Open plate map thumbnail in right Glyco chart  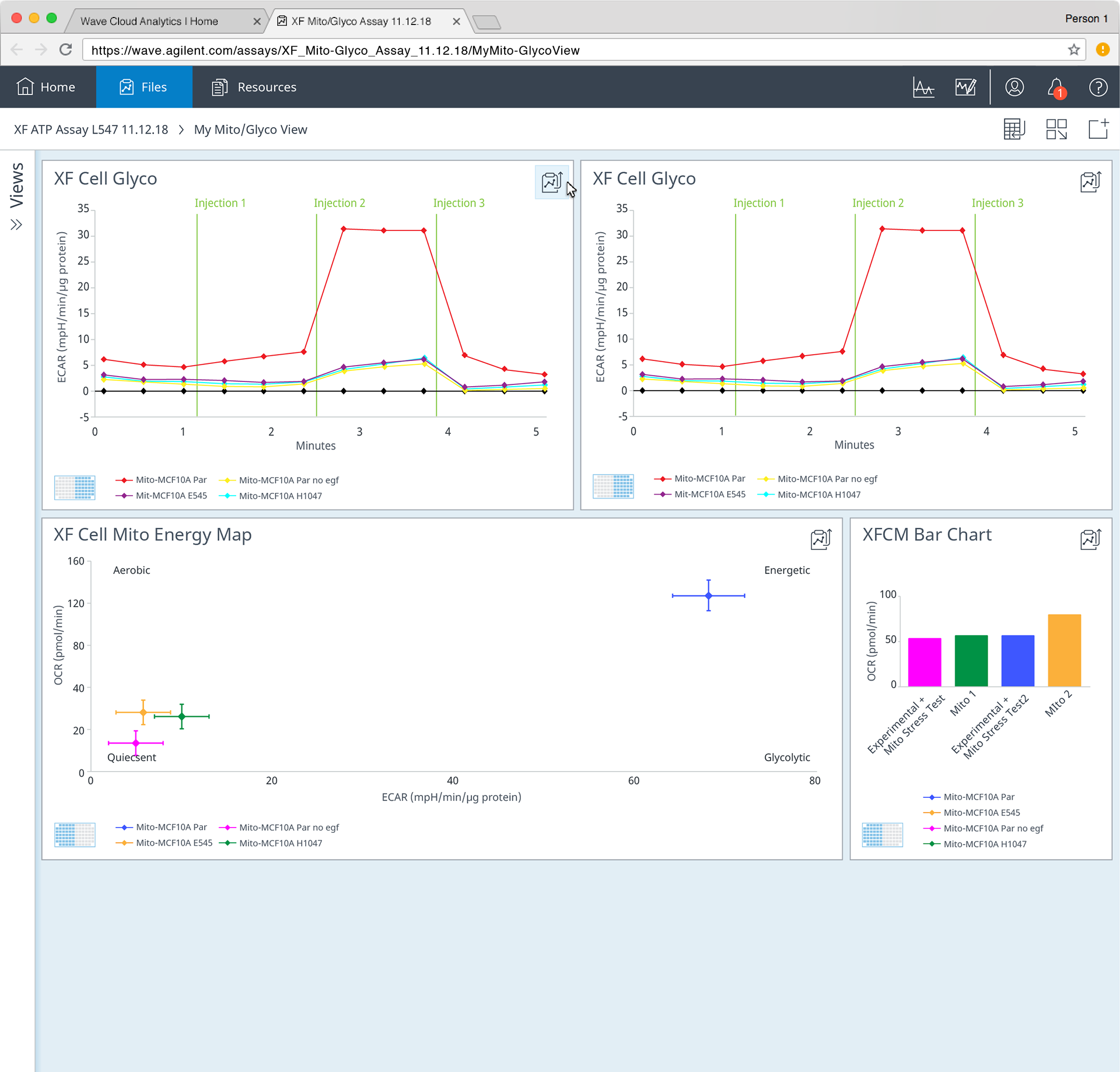613,486
